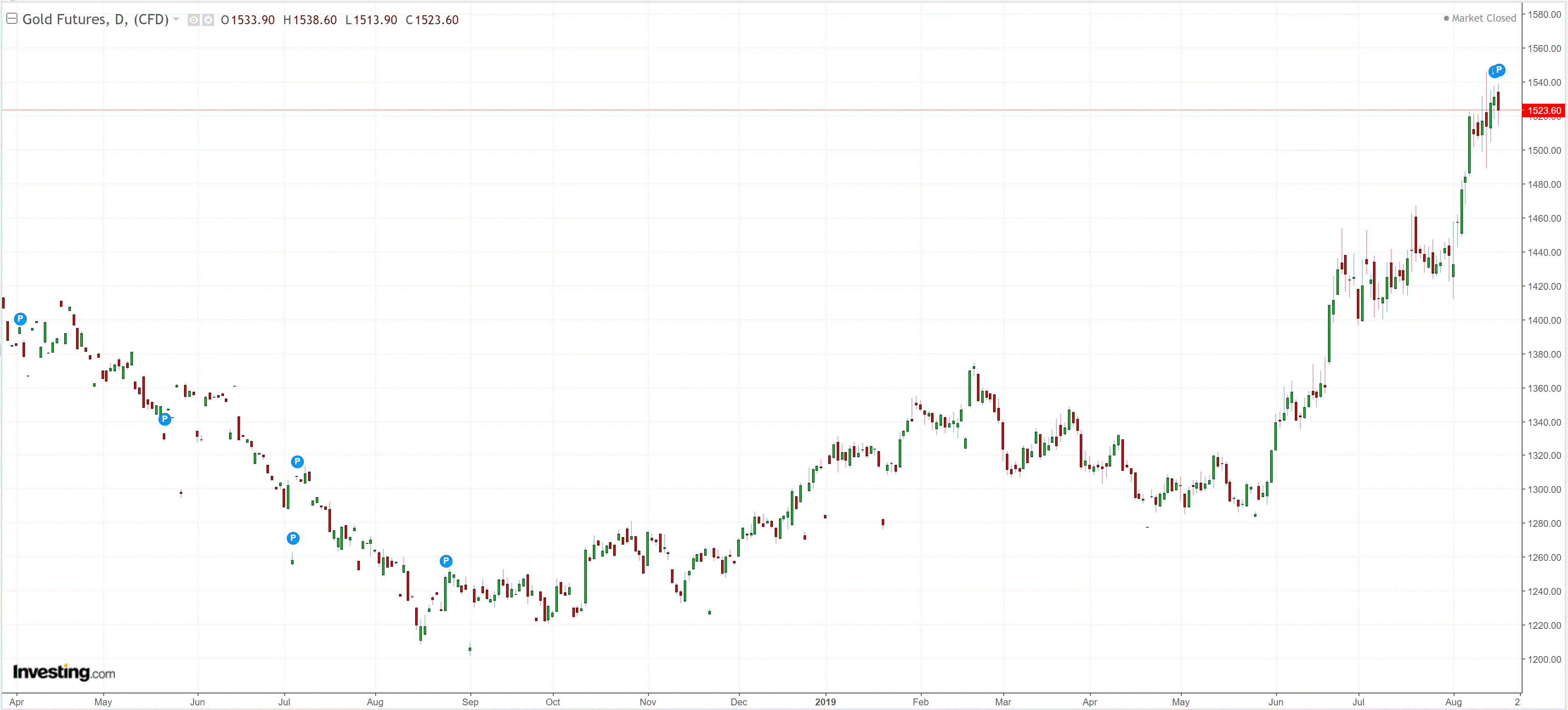Click the red 1523.60 current price label
The width and height of the screenshot is (1568, 710).
pyautogui.click(x=1544, y=111)
